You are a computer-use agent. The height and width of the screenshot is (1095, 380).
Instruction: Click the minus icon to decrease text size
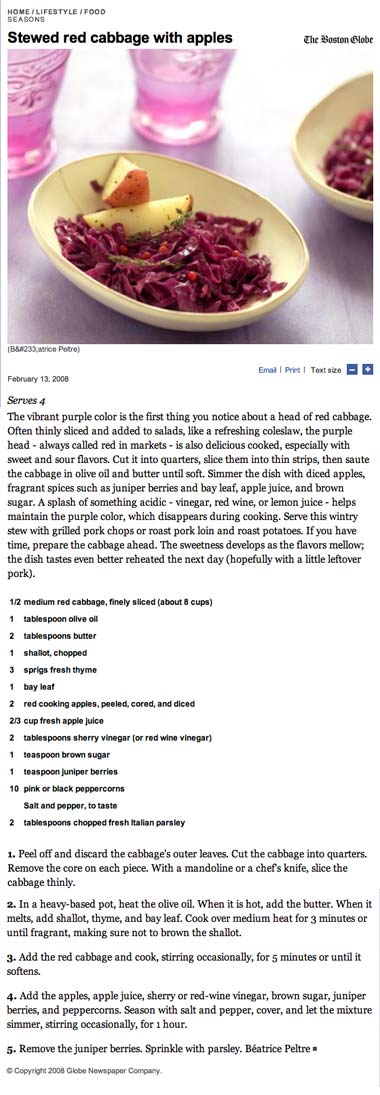pyautogui.click(x=352, y=369)
